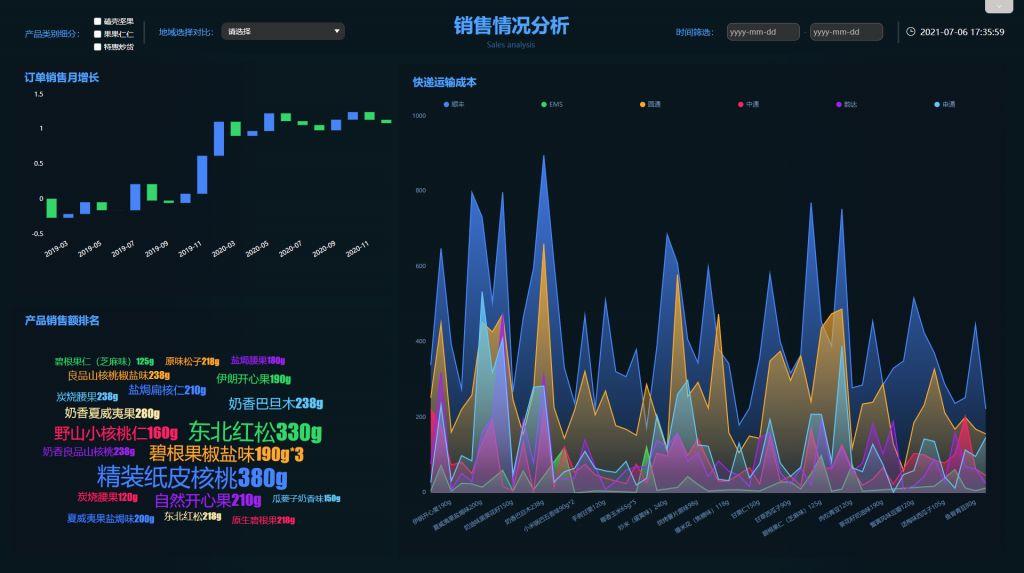Click the start date yyyy-mm-dd field
The image size is (1024, 573).
pyautogui.click(x=763, y=32)
